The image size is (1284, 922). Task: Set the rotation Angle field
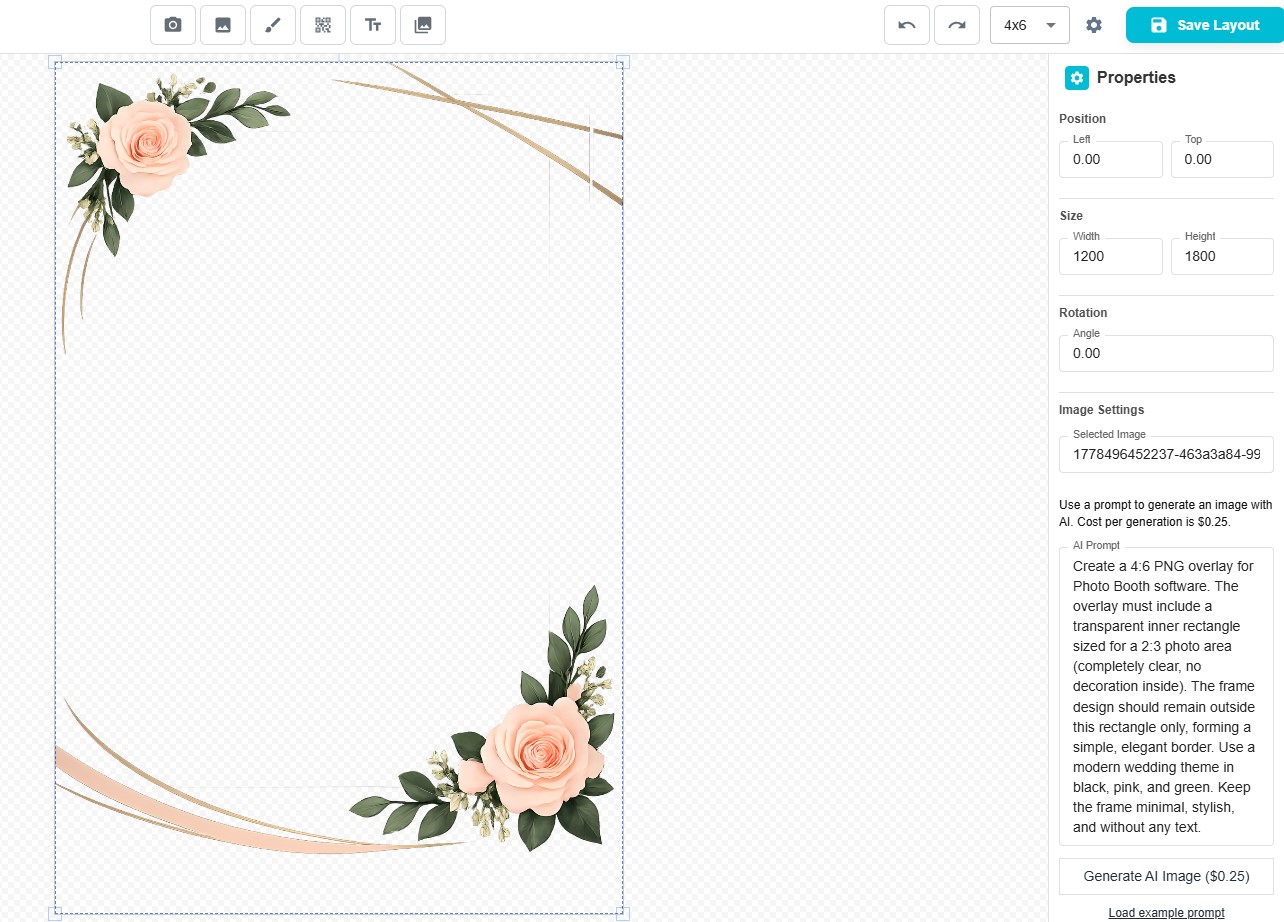pyautogui.click(x=1166, y=353)
